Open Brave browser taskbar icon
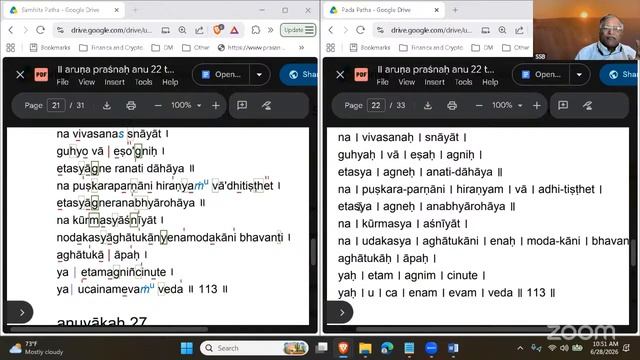640x360 pixels. (x=343, y=348)
